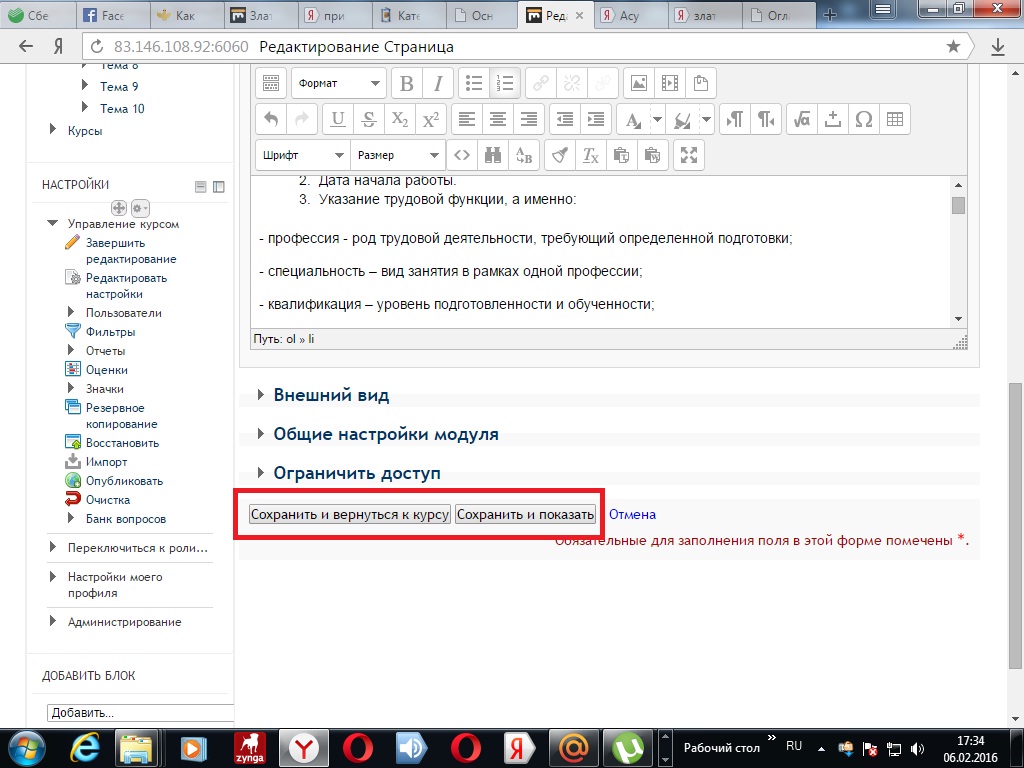Clean up messy code
Viewport: 1024px width, 768px height.
point(560,155)
